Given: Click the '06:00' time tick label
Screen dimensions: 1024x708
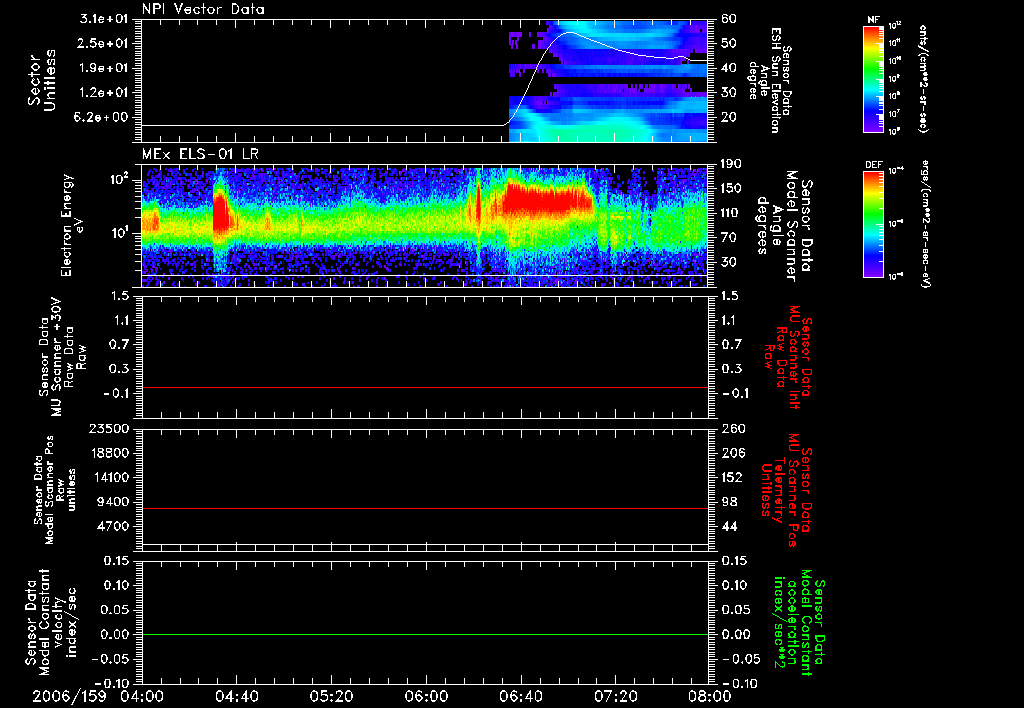Looking at the screenshot, I should (x=426, y=696).
